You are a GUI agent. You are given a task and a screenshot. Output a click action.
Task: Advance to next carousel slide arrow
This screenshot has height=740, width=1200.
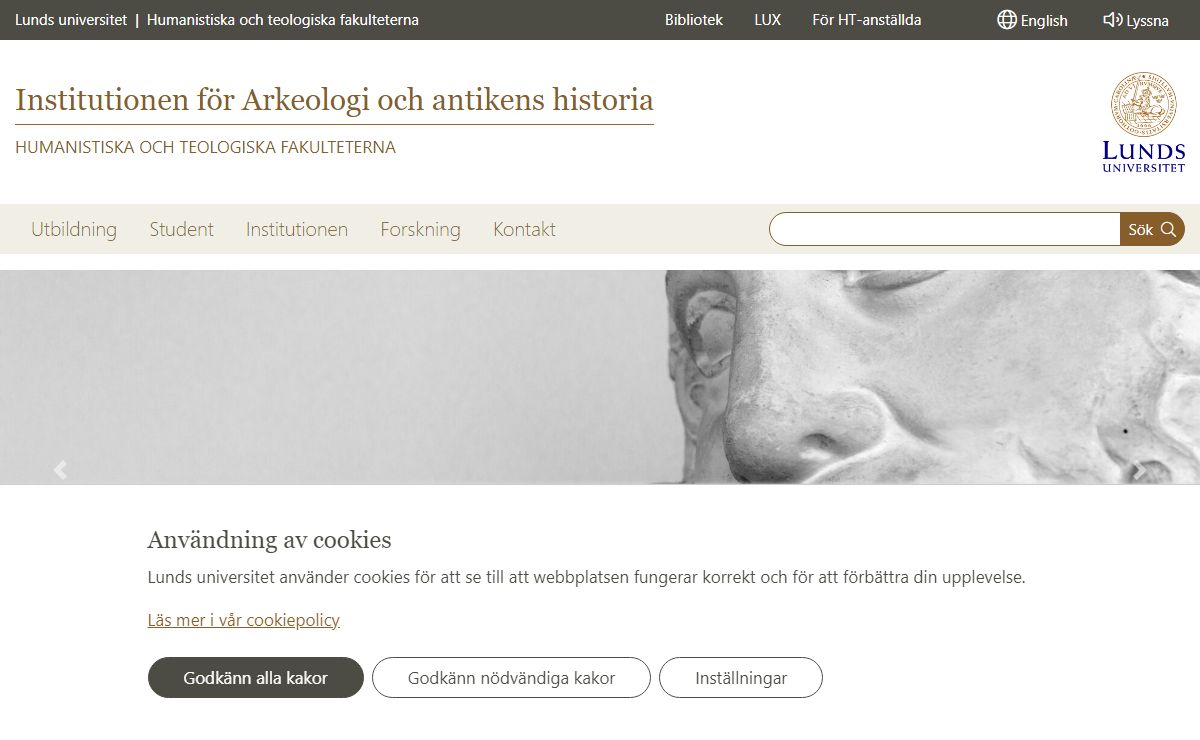click(x=1139, y=470)
